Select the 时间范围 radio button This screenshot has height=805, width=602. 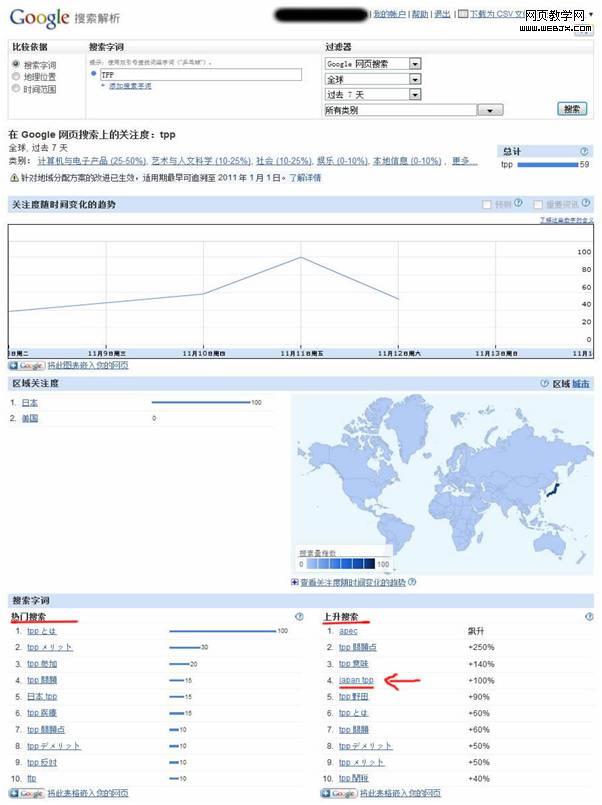[x=15, y=88]
